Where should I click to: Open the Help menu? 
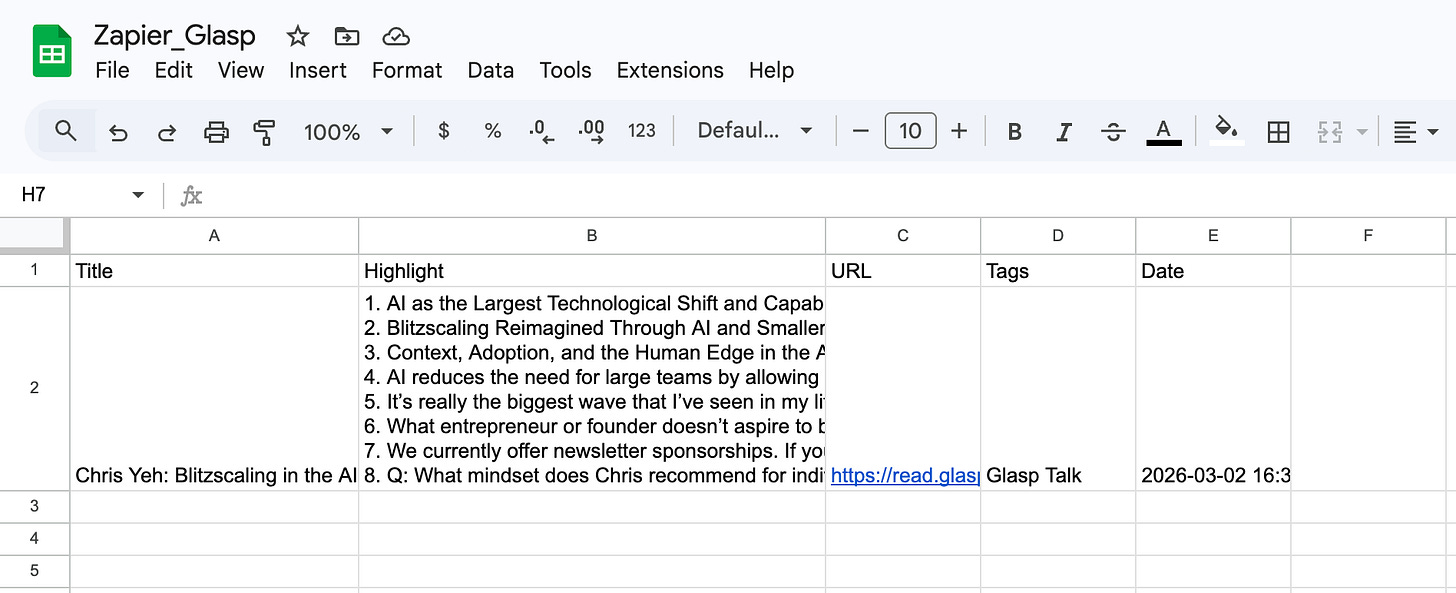[771, 71]
